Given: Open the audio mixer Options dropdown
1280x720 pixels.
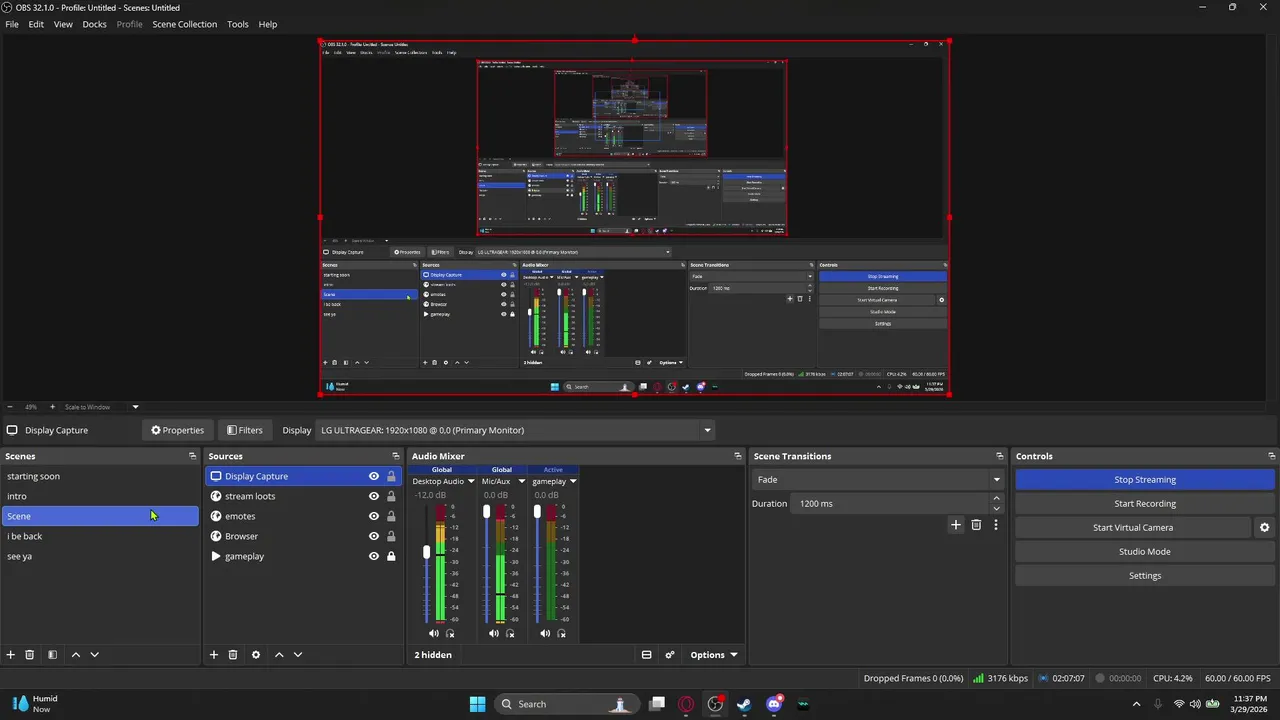Looking at the screenshot, I should 714,655.
